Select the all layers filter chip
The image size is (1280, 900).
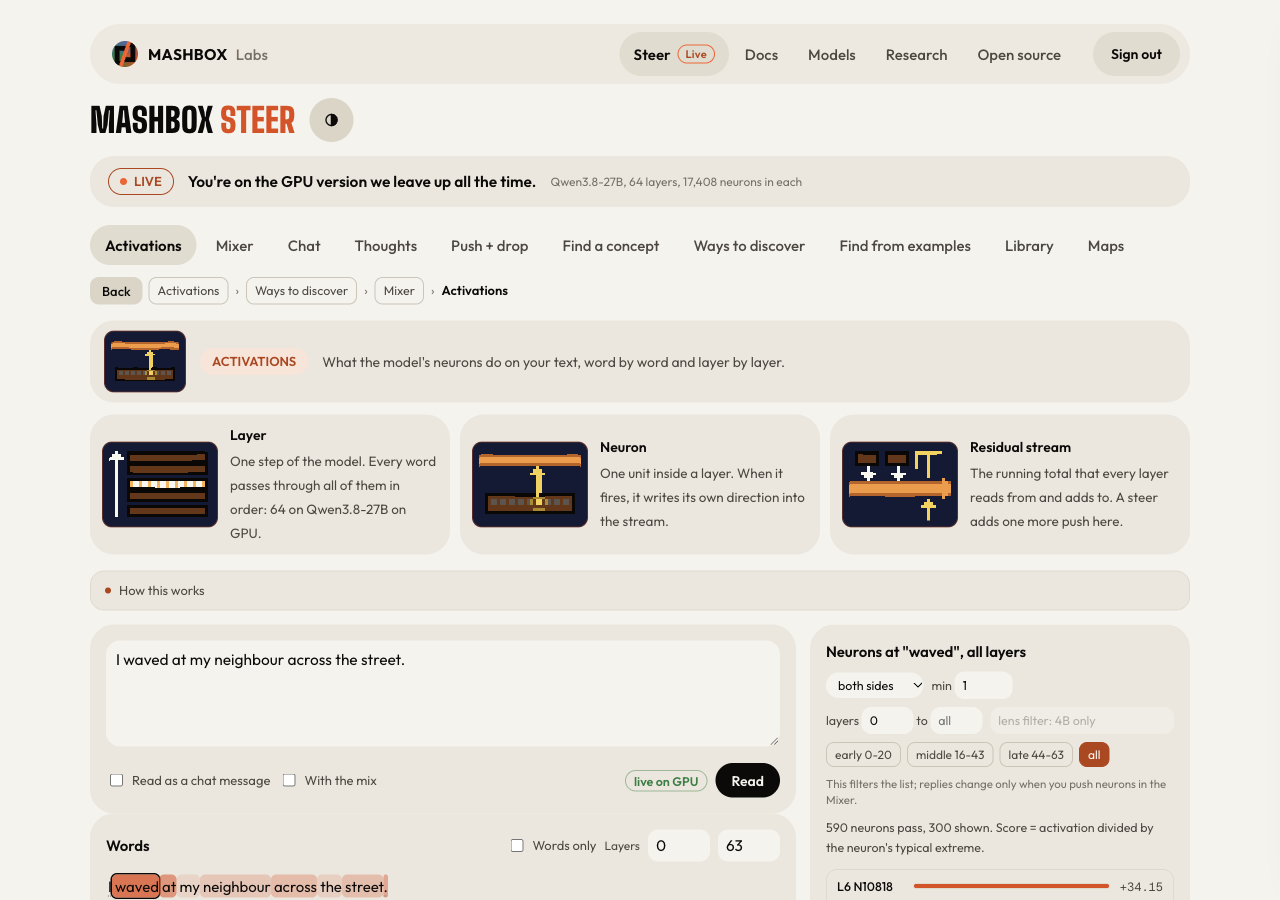[1094, 755]
